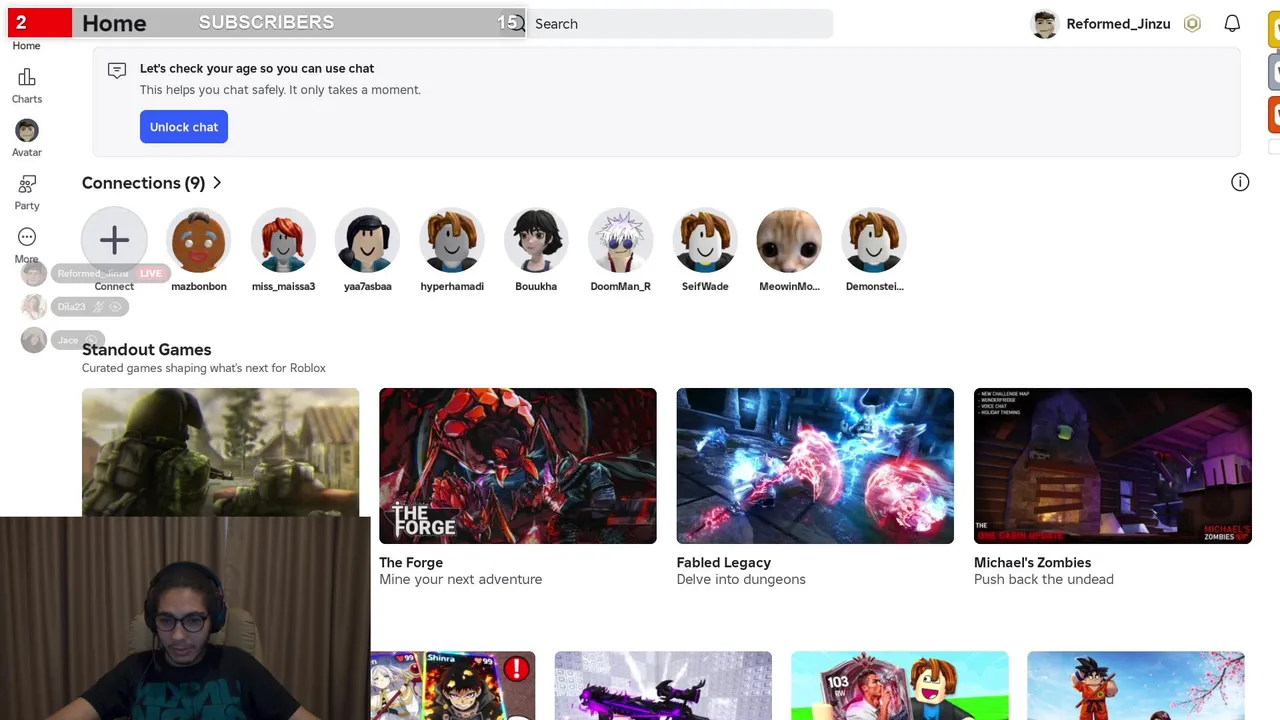Open the Goku cherry blossom game thumbnail
The height and width of the screenshot is (720, 1280).
1136,686
